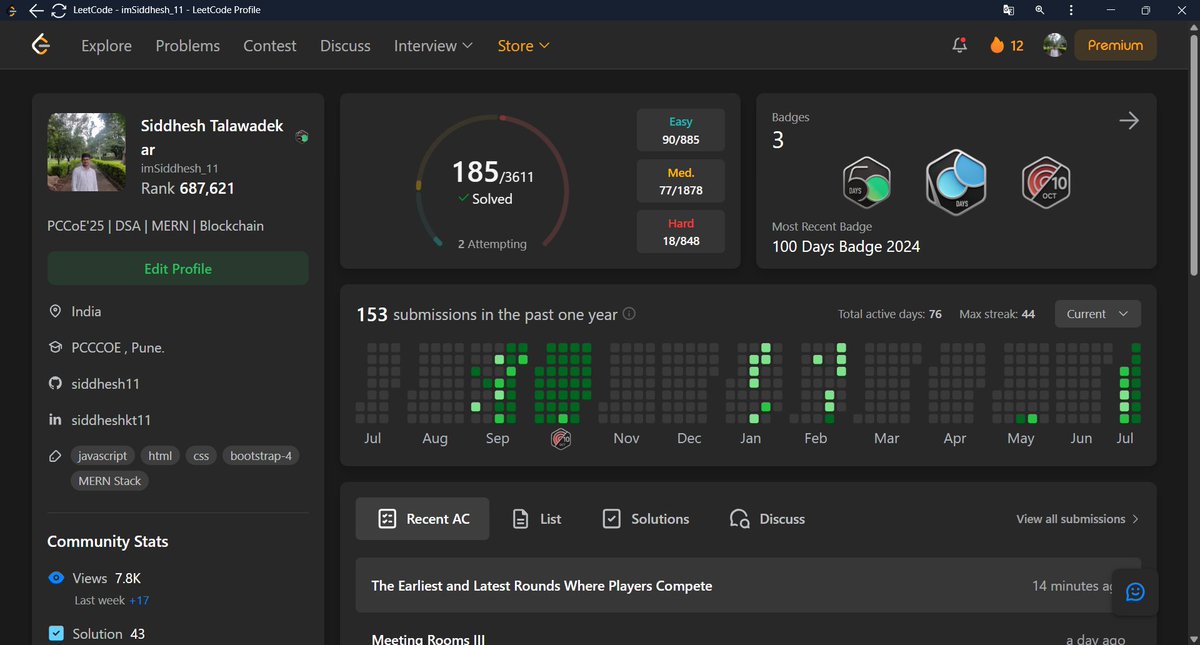Go to the Contest page

point(270,46)
